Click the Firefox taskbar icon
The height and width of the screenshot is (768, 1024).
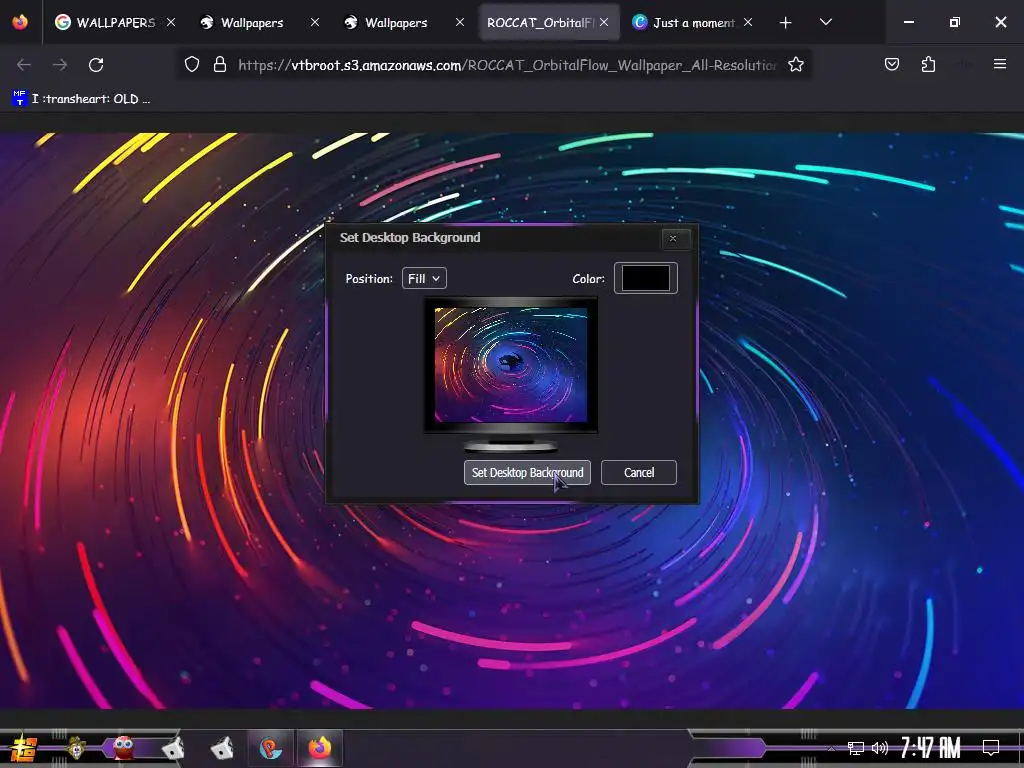tap(320, 748)
